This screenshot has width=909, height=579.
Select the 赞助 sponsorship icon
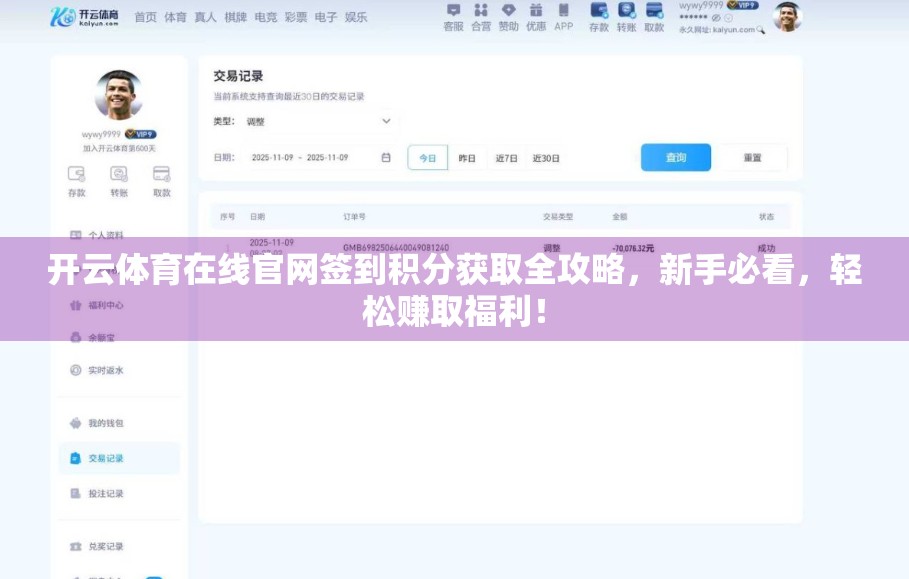pos(508,17)
